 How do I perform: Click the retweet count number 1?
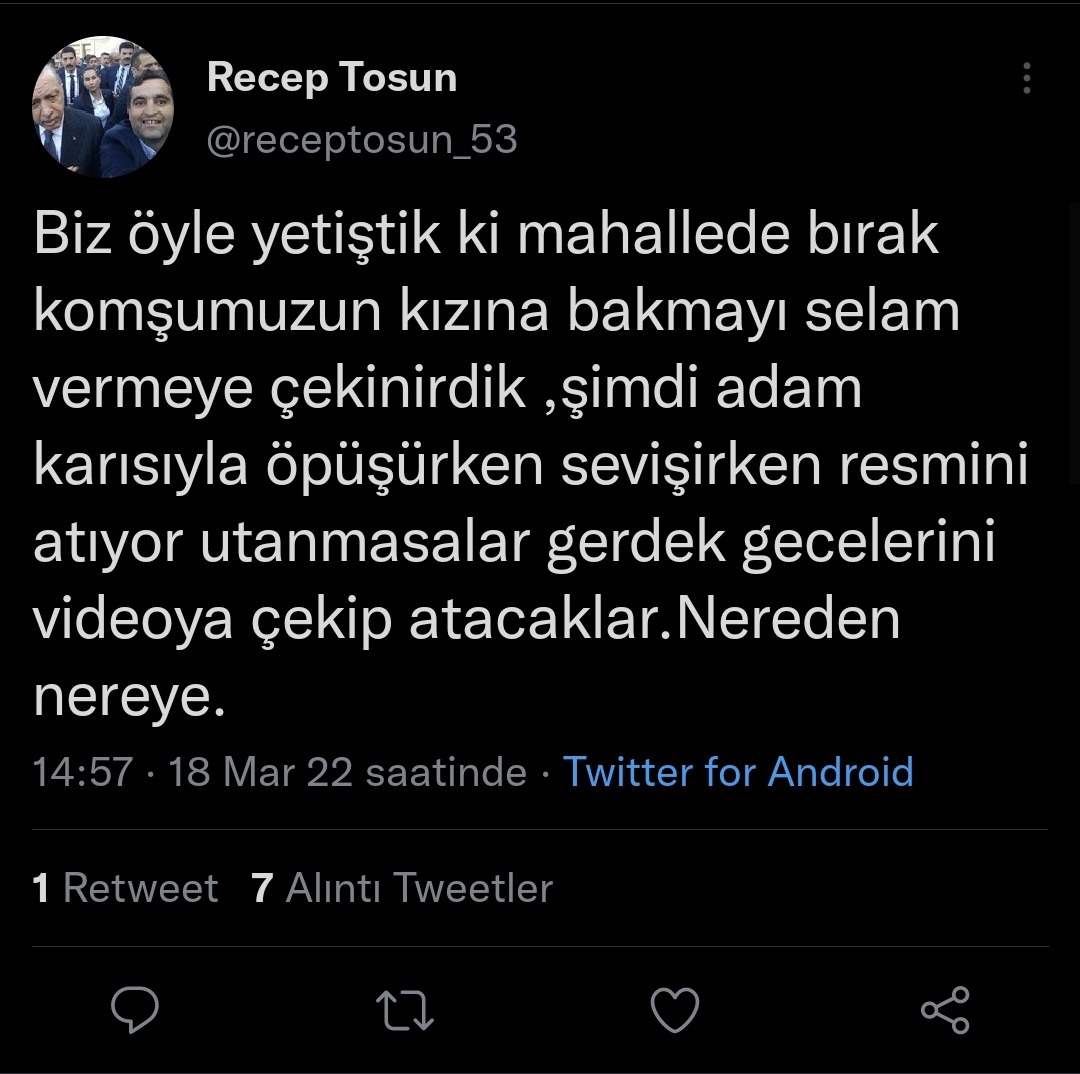[x=41, y=888]
